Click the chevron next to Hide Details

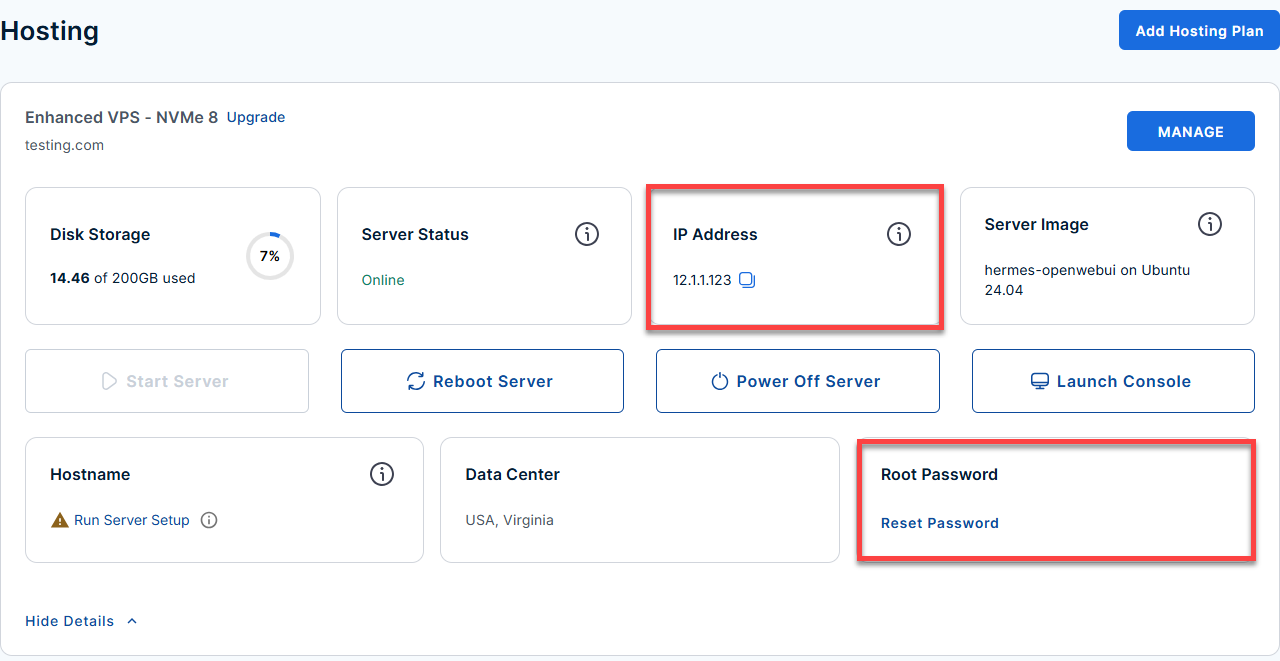tap(132, 621)
